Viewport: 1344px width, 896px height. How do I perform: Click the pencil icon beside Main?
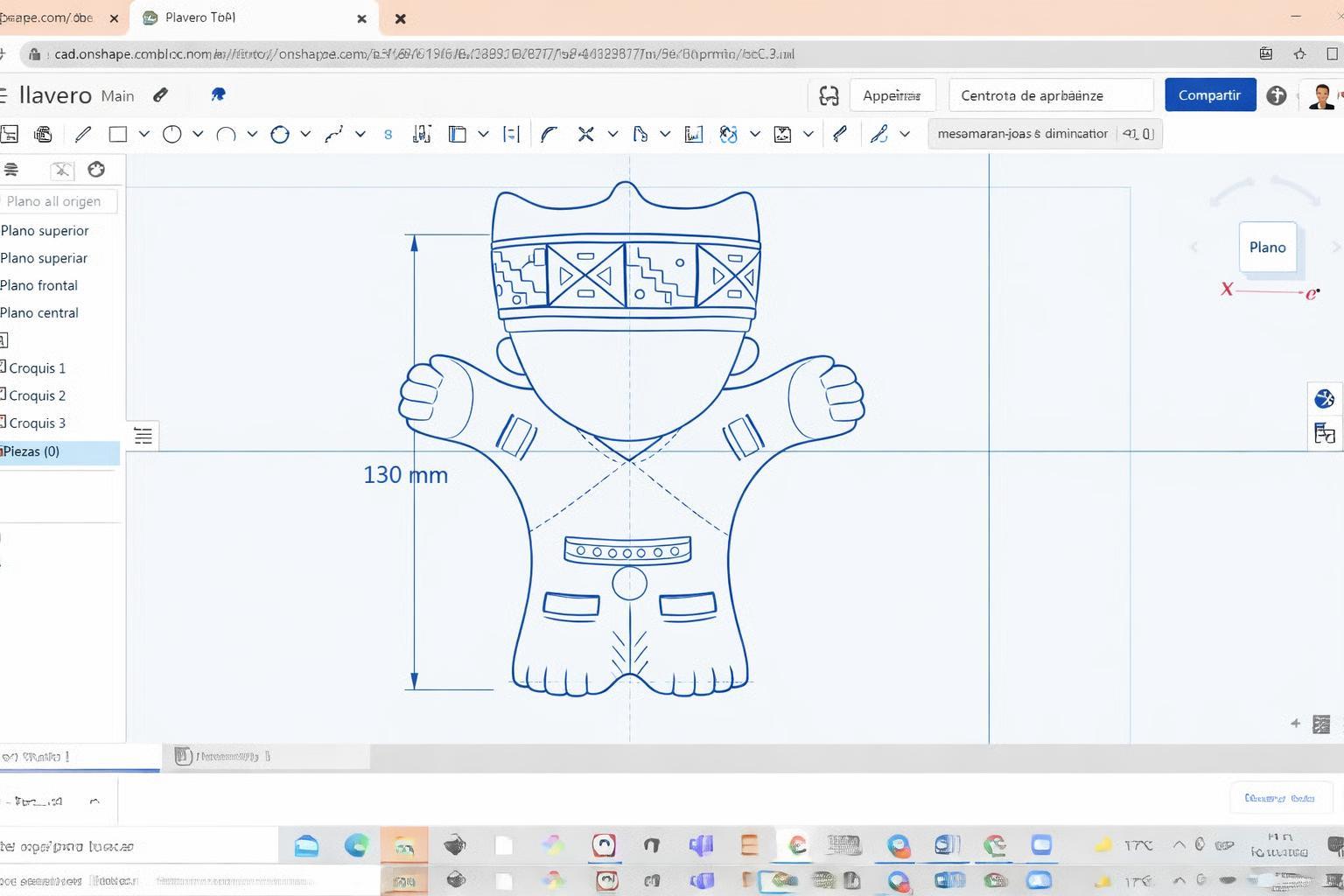click(160, 95)
